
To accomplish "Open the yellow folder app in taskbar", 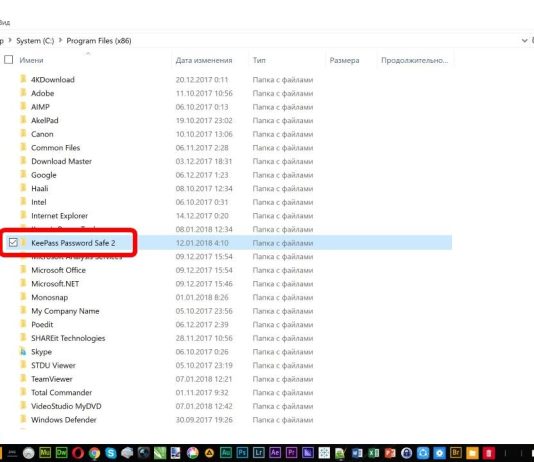I will coord(472,453).
